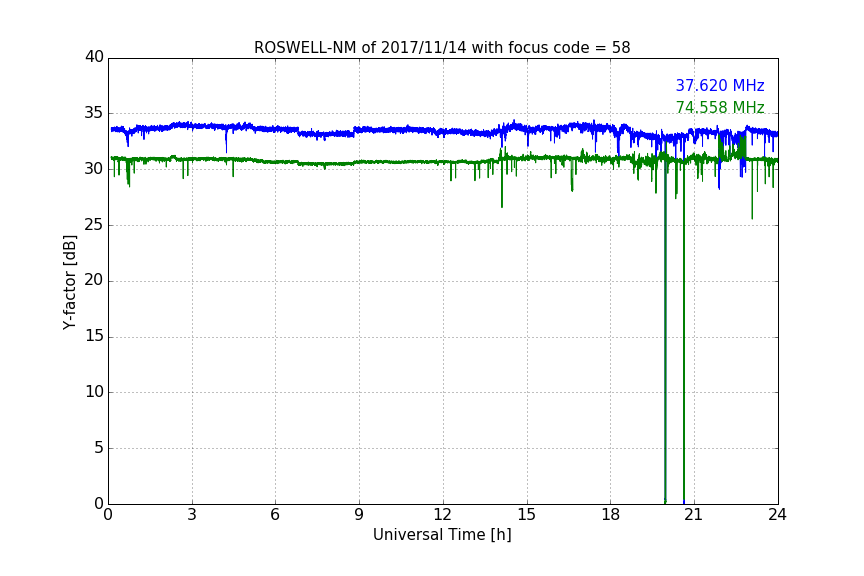Click y-axis tick label '15'
Viewport: 864px width, 576px height.
point(94,336)
